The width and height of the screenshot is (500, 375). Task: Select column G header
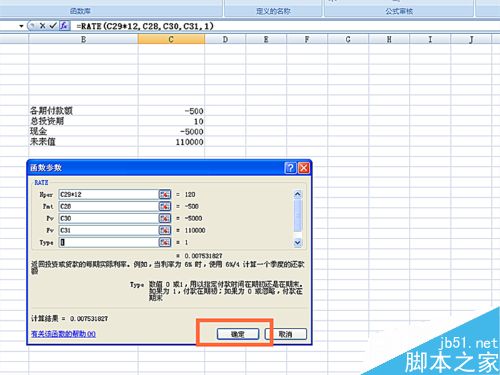point(348,39)
